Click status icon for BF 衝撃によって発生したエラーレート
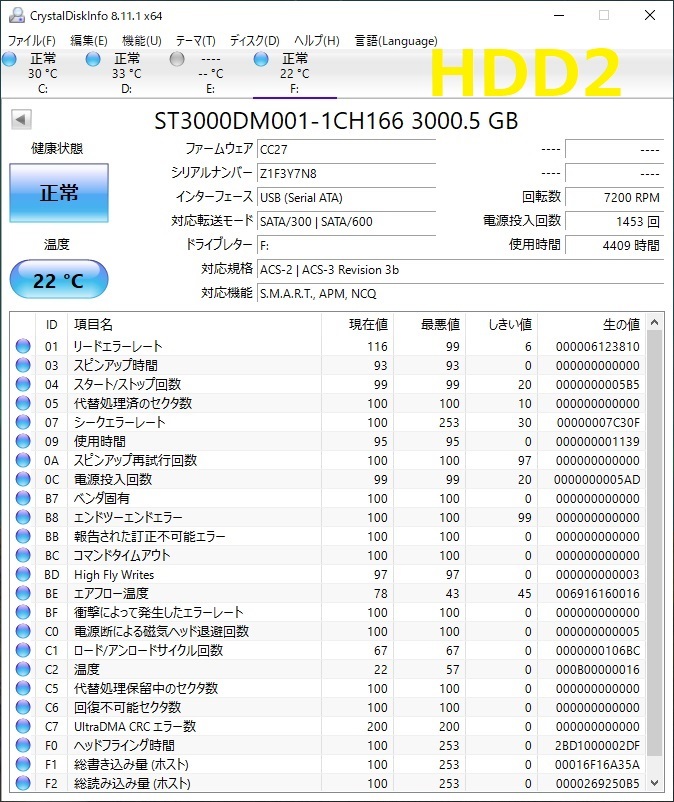This screenshot has height=802, width=674. click(x=23, y=612)
